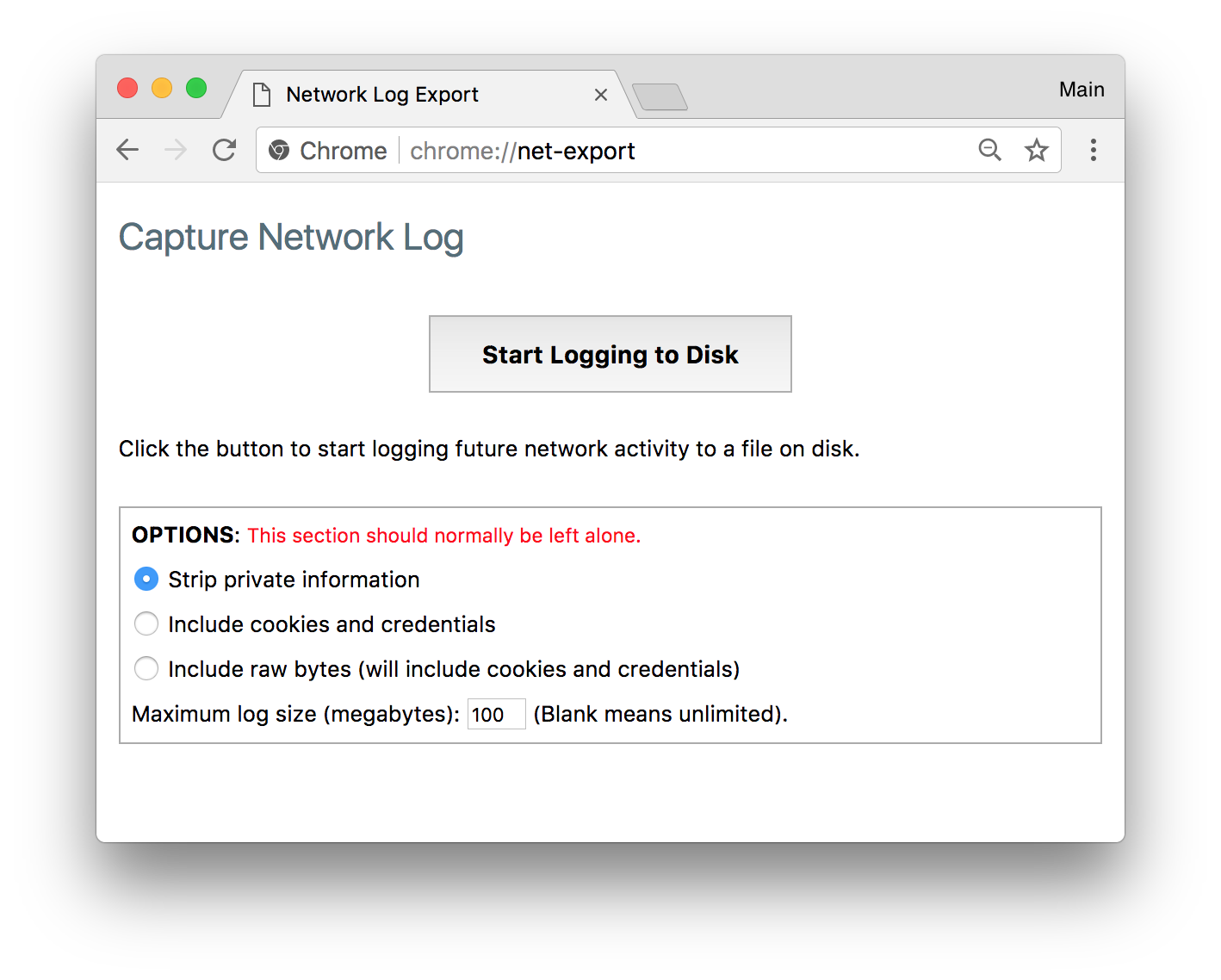Open the Chrome three-dot menu

point(1093,150)
